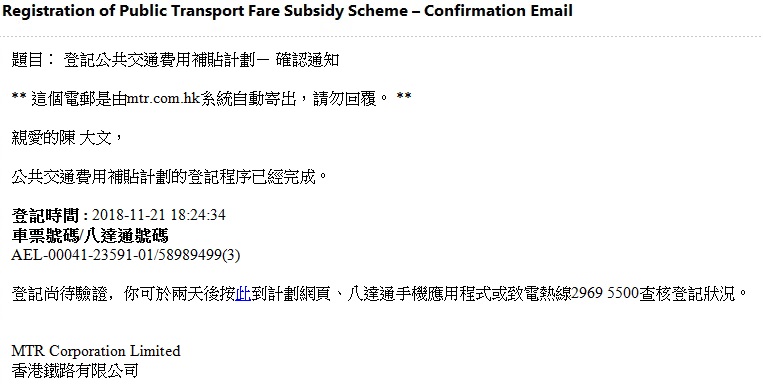The width and height of the screenshot is (763, 388).
Task: Click the 此 hyperlink to scheme webpage
Action: click(243, 294)
